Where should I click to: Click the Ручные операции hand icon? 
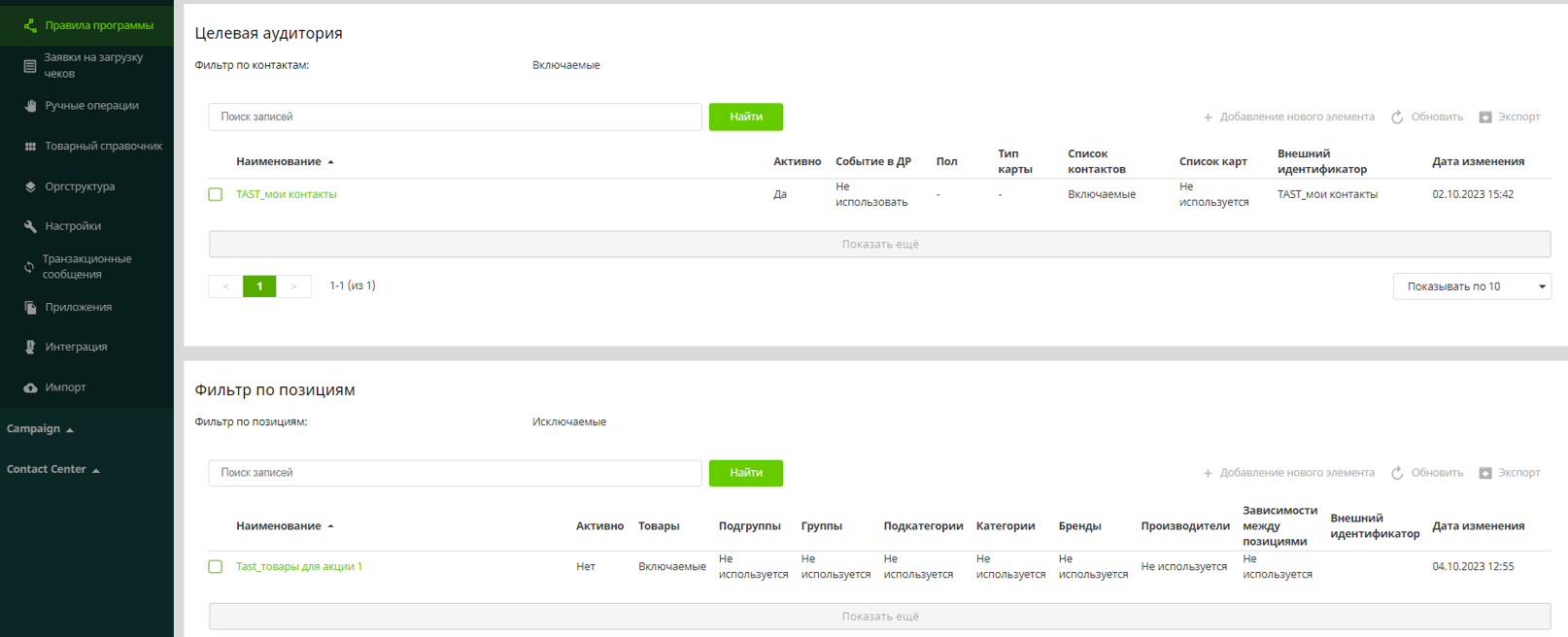[x=30, y=106]
